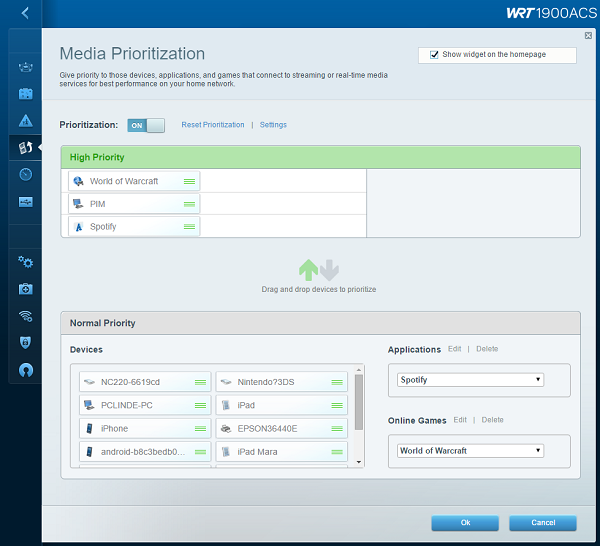Select the NC220-6619cd device entry
The width and height of the screenshot is (600, 546).
point(145,382)
